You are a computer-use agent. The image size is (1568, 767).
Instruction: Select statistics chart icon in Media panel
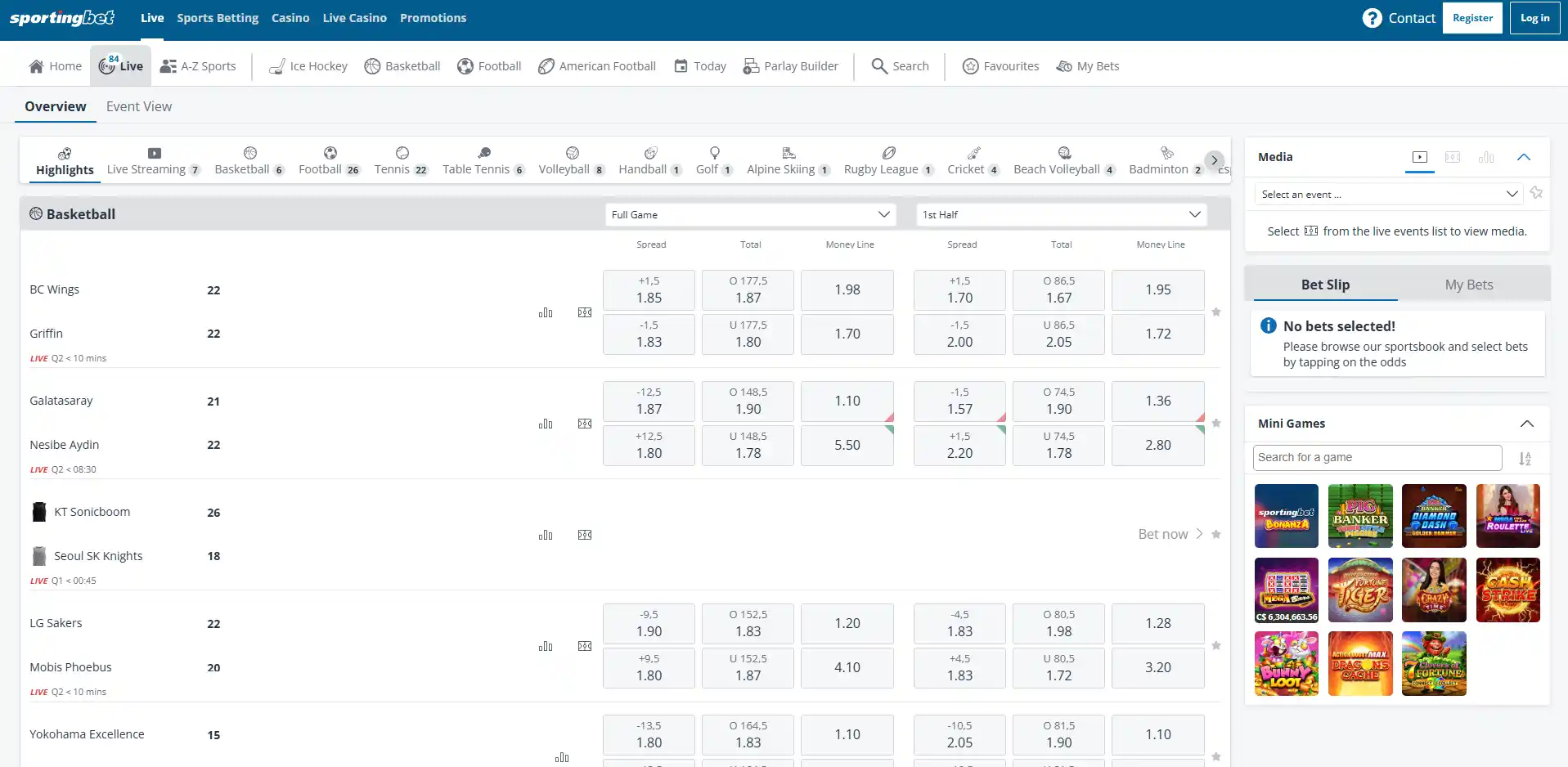click(x=1486, y=157)
